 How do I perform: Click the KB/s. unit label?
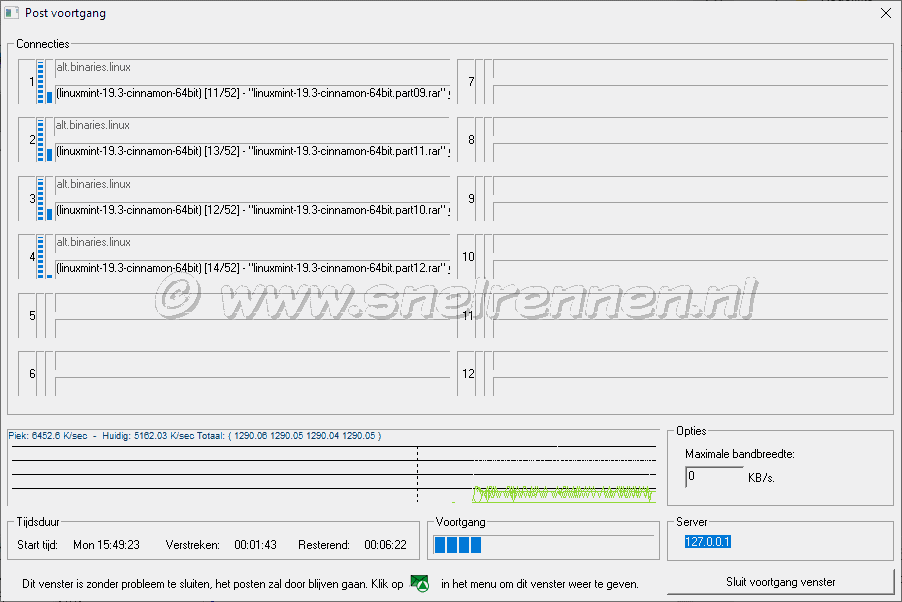[x=761, y=478]
